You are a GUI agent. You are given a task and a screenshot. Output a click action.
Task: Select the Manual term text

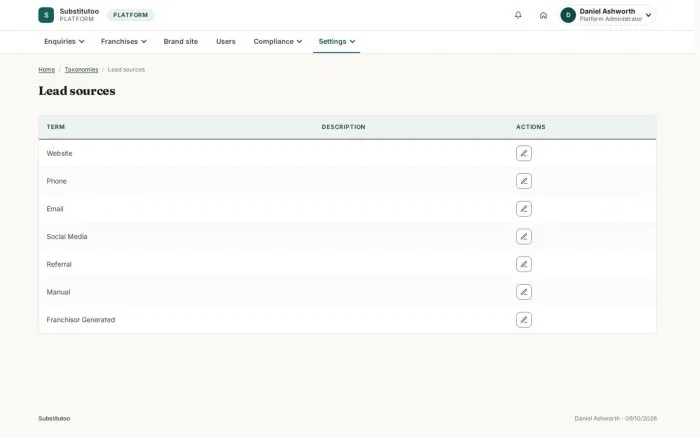tap(58, 292)
